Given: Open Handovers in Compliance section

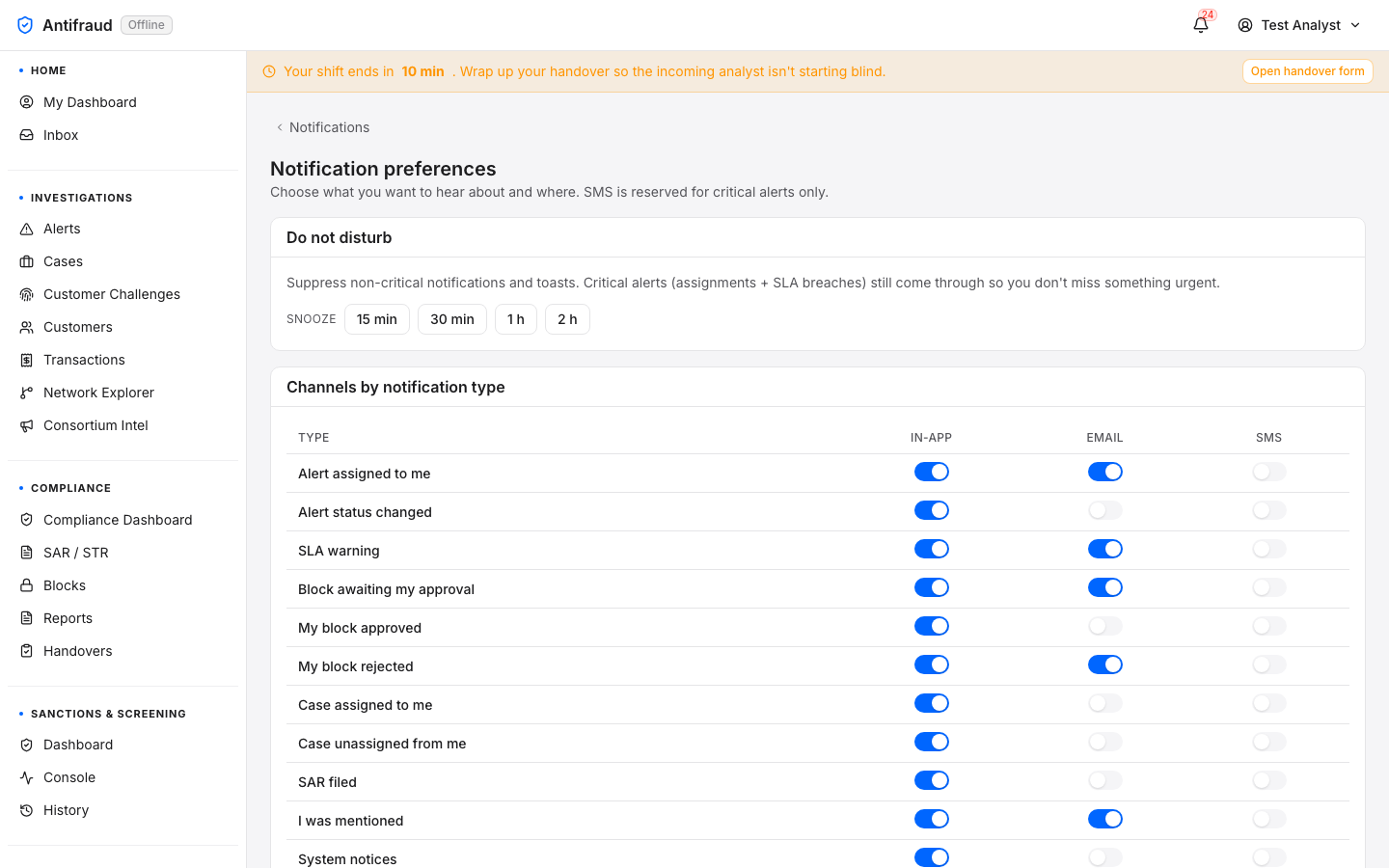Looking at the screenshot, I should click(123, 651).
